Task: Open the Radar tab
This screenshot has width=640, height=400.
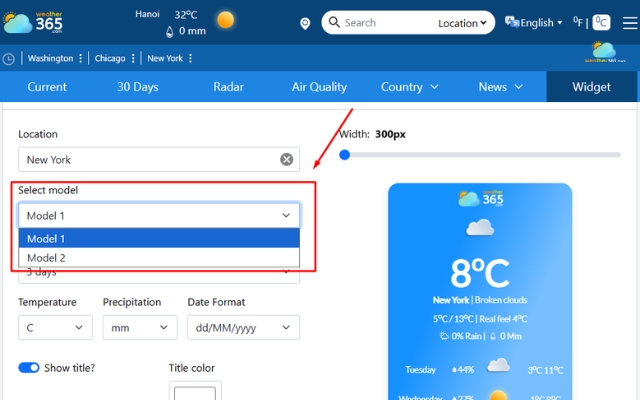Action: pyautogui.click(x=228, y=87)
